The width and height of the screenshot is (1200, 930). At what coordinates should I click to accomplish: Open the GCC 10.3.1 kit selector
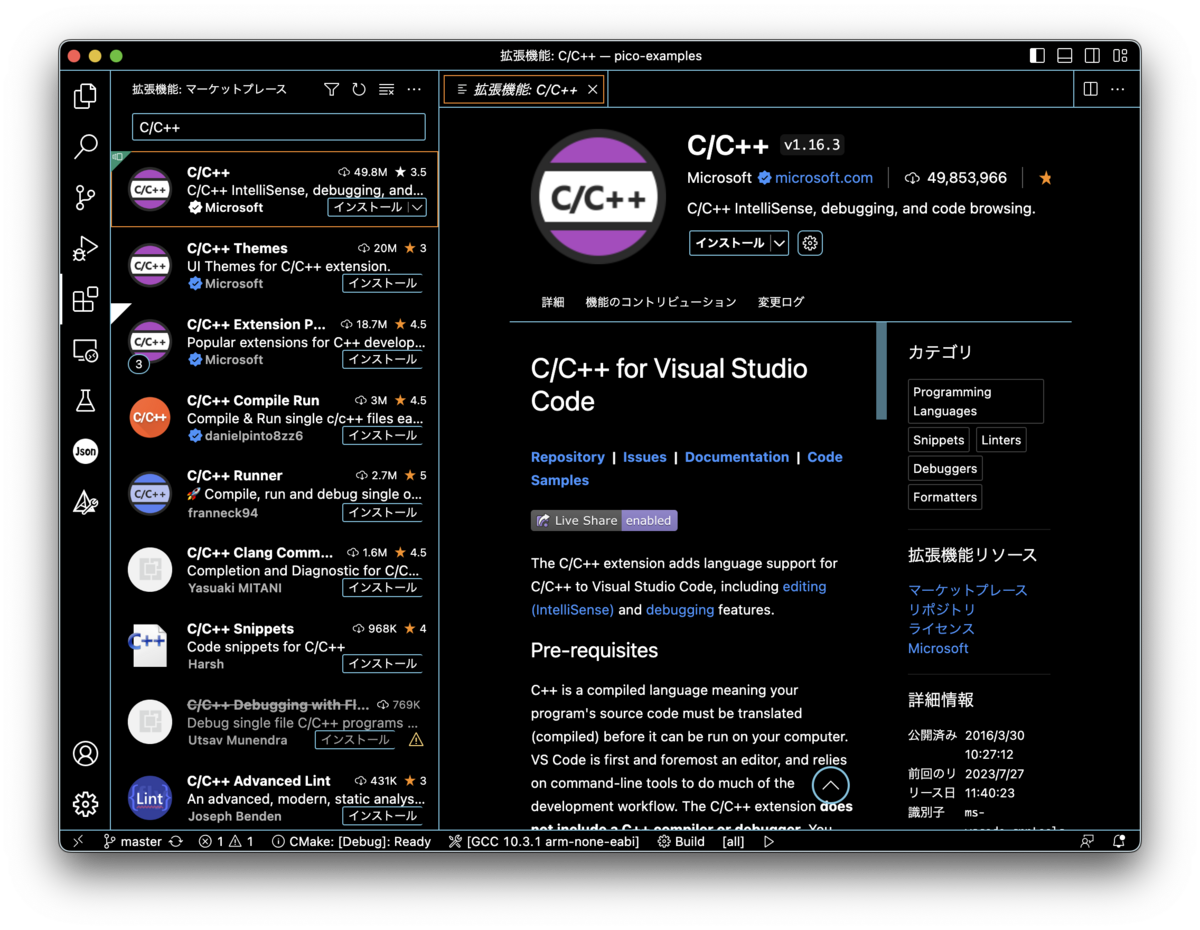tap(543, 841)
